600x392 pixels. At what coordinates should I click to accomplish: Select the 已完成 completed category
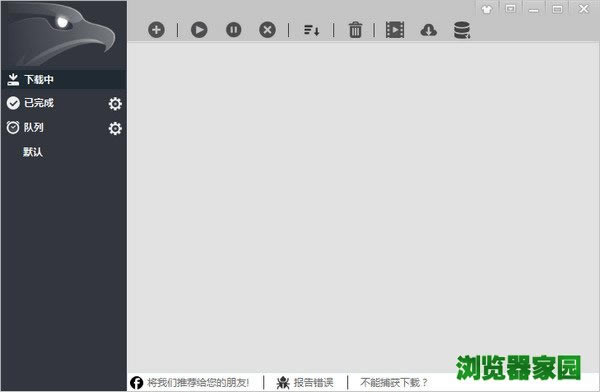tap(39, 103)
